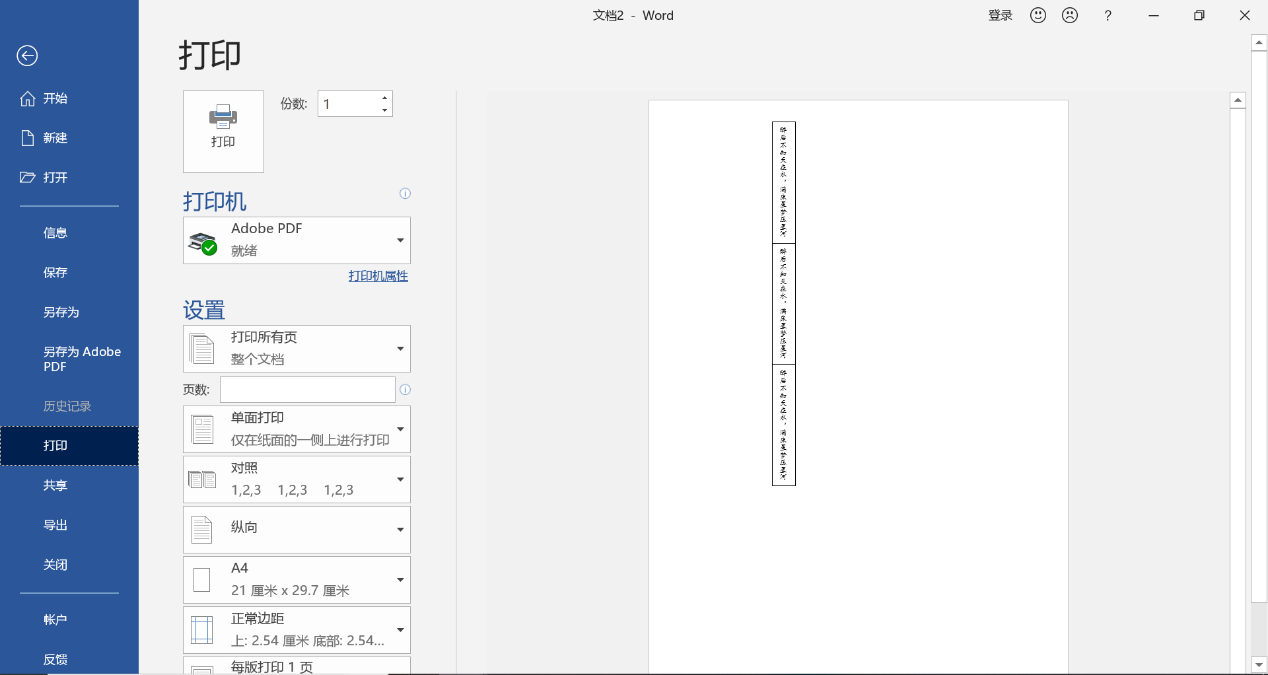
Task: Click 打开 in the sidebar
Action: (69, 177)
